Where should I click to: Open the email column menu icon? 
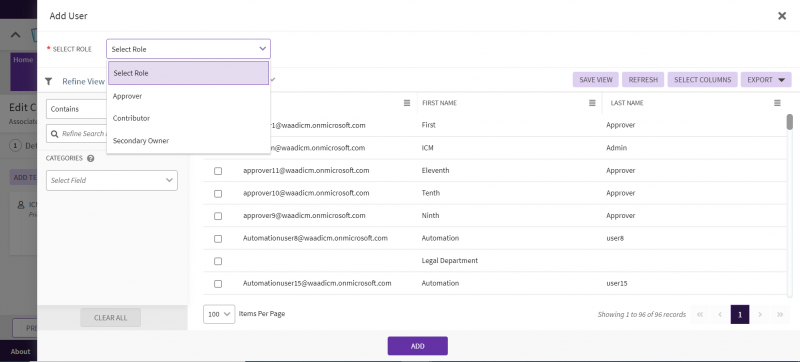tap(407, 102)
